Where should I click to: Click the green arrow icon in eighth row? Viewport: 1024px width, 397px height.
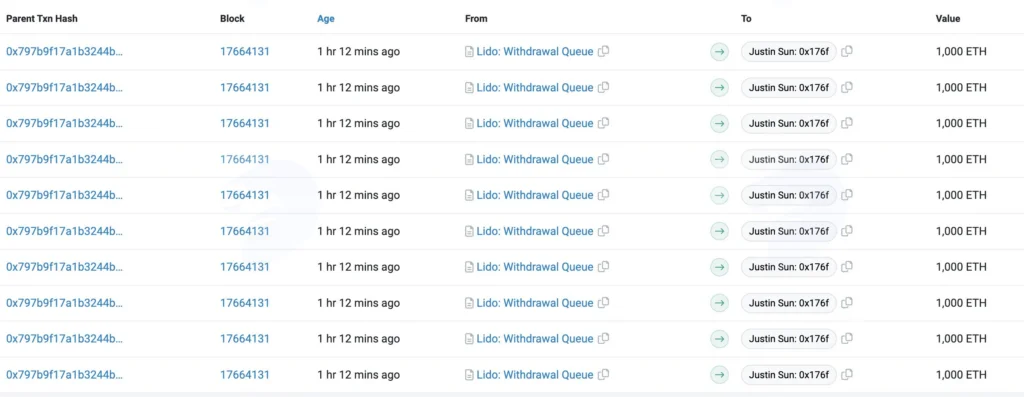(719, 303)
